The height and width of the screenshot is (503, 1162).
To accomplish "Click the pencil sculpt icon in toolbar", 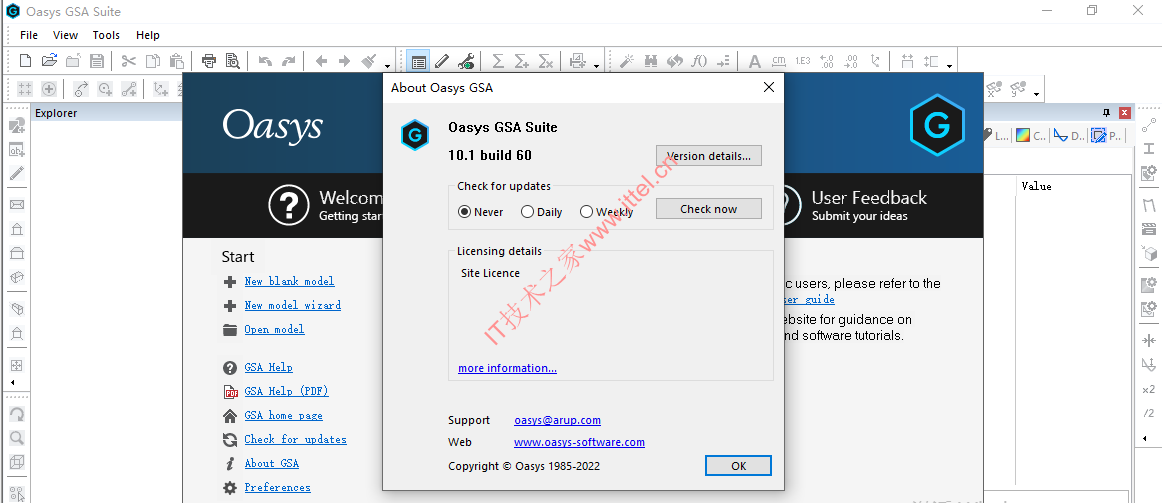I will click(442, 61).
